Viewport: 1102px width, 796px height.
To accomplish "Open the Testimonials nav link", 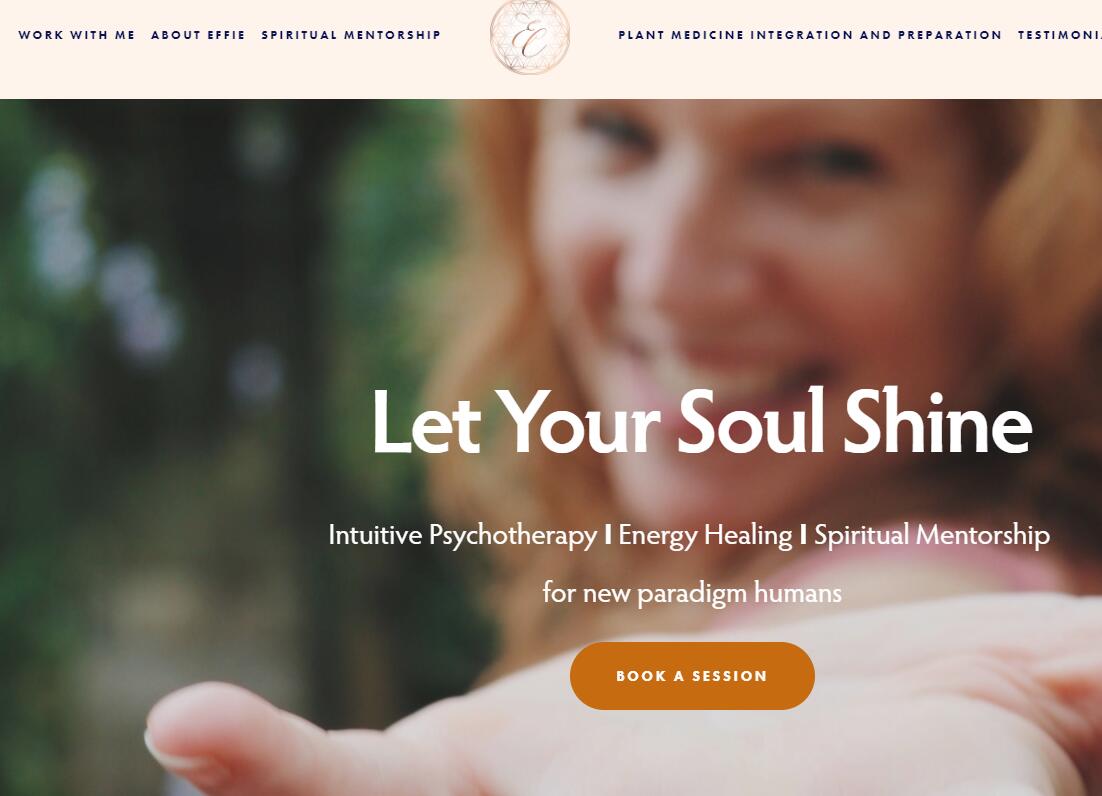I will coord(1060,35).
